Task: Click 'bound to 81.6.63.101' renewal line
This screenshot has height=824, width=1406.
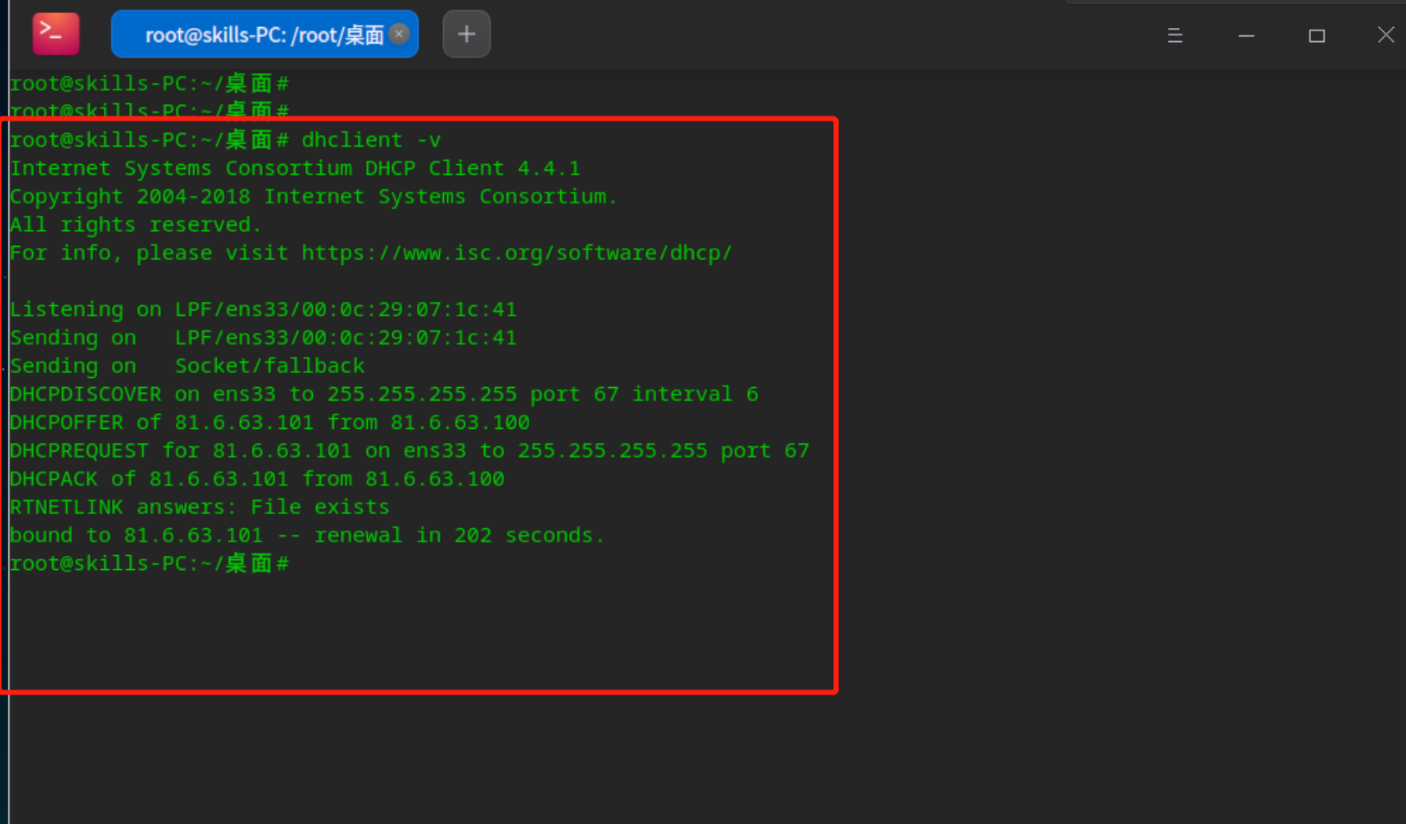Action: click(x=308, y=535)
